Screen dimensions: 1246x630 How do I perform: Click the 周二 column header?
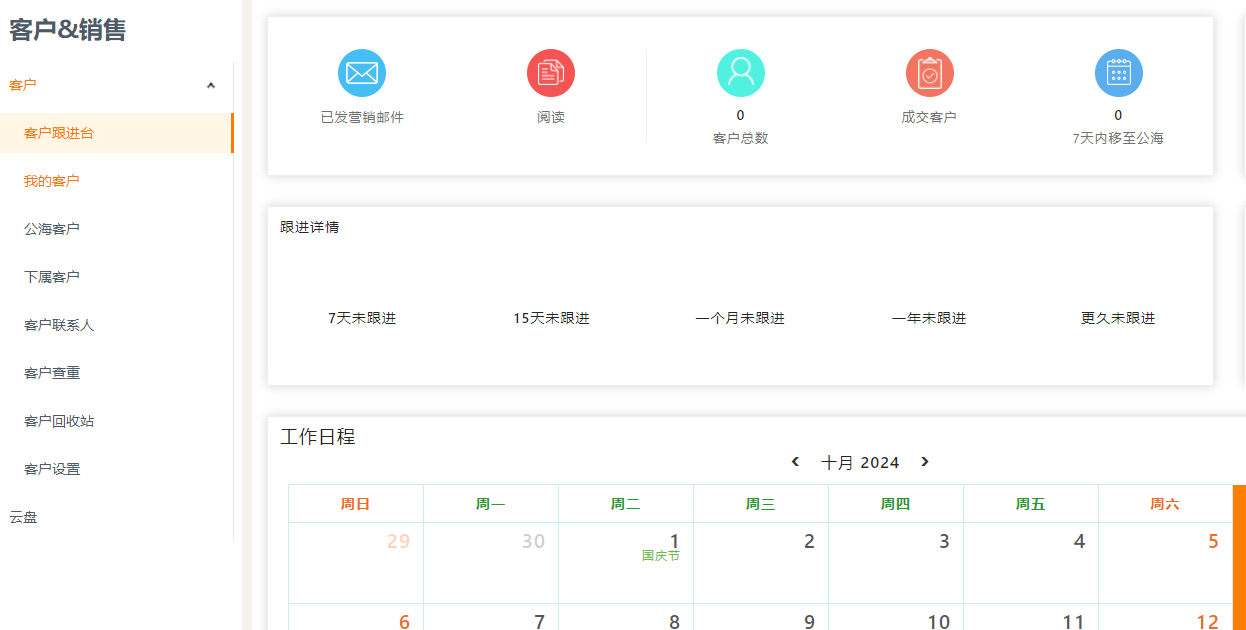click(x=625, y=504)
